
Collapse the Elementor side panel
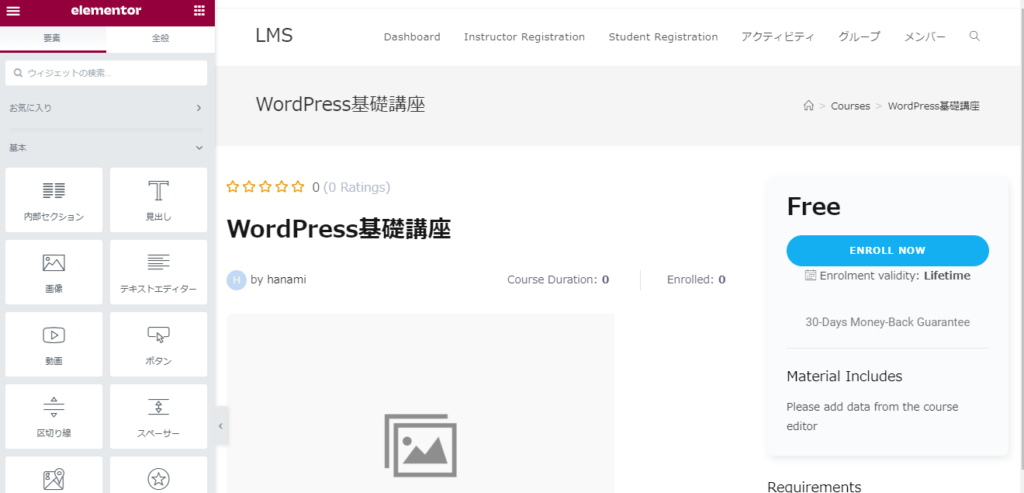221,426
